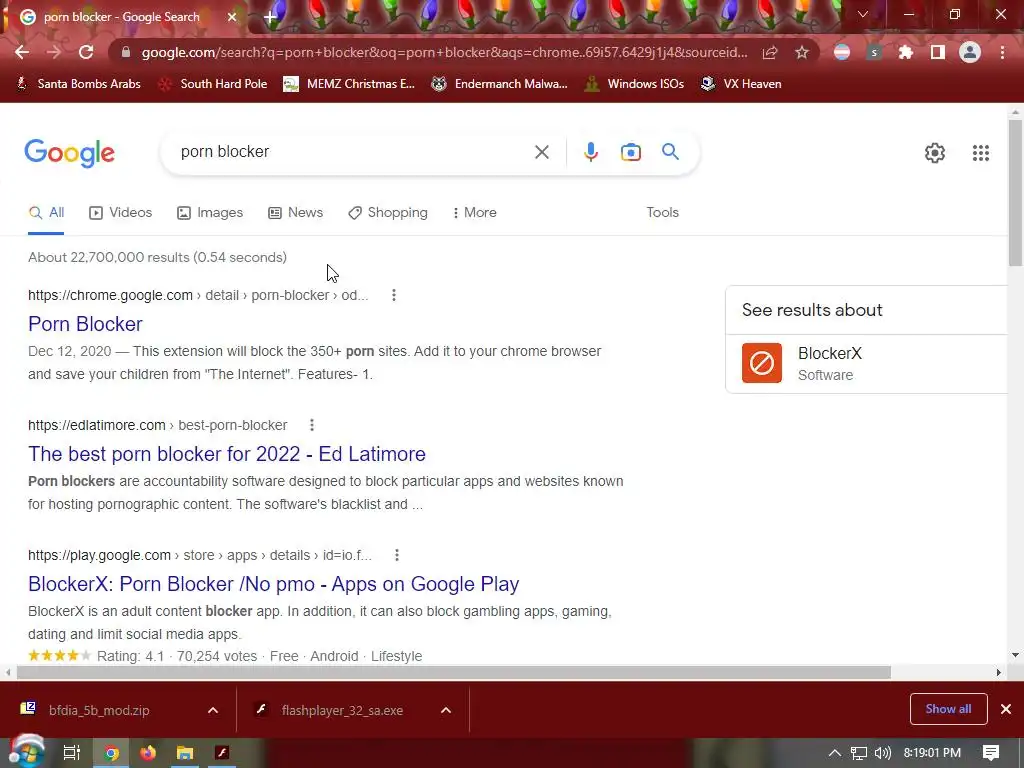Open the action center notifications
1024x768 pixels.
point(991,753)
